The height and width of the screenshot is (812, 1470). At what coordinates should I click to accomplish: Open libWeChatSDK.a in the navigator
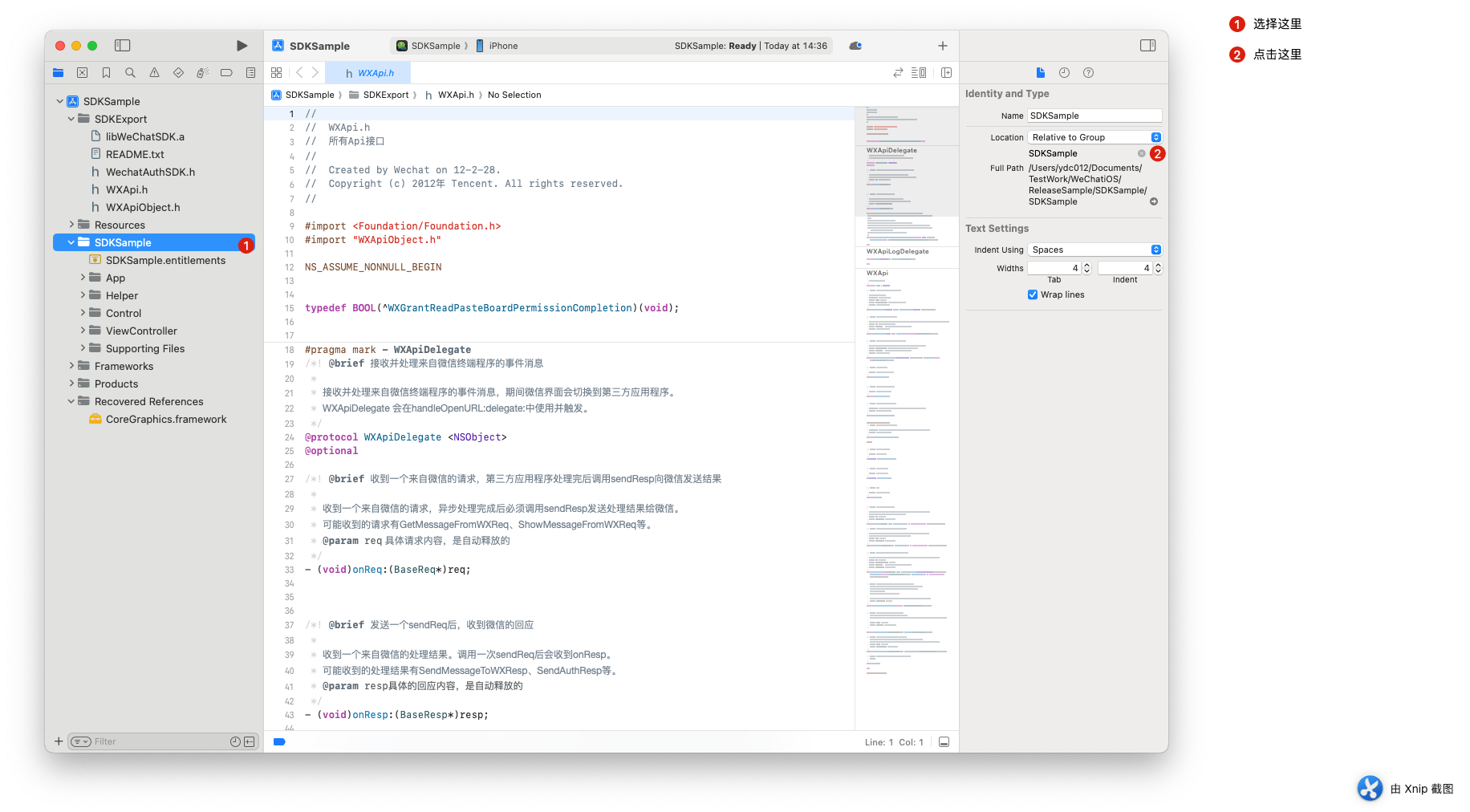coord(145,136)
